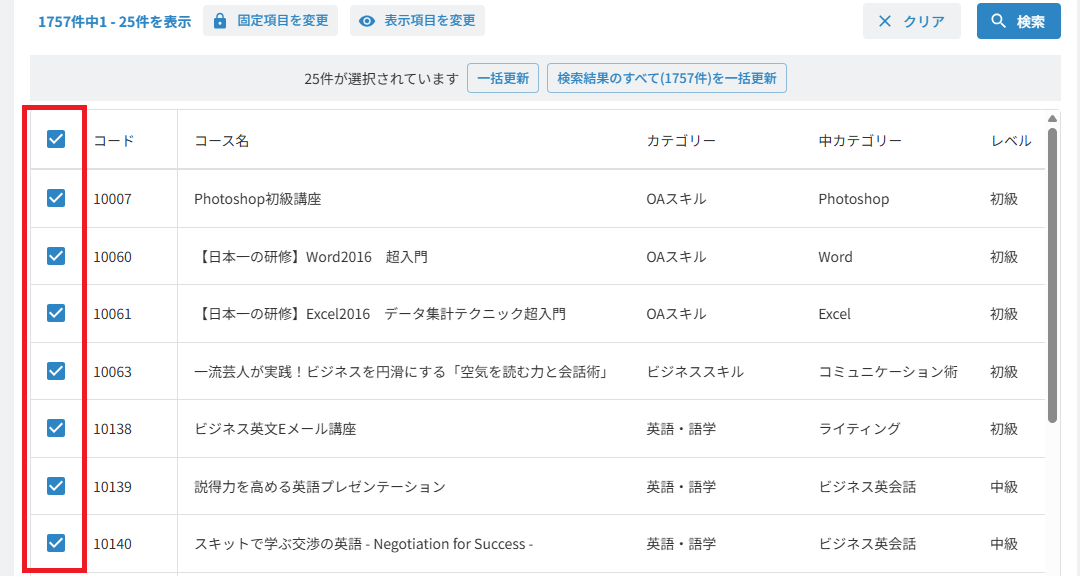Click the scrollbar up arrow
1080x576 pixels.
[x=1052, y=119]
